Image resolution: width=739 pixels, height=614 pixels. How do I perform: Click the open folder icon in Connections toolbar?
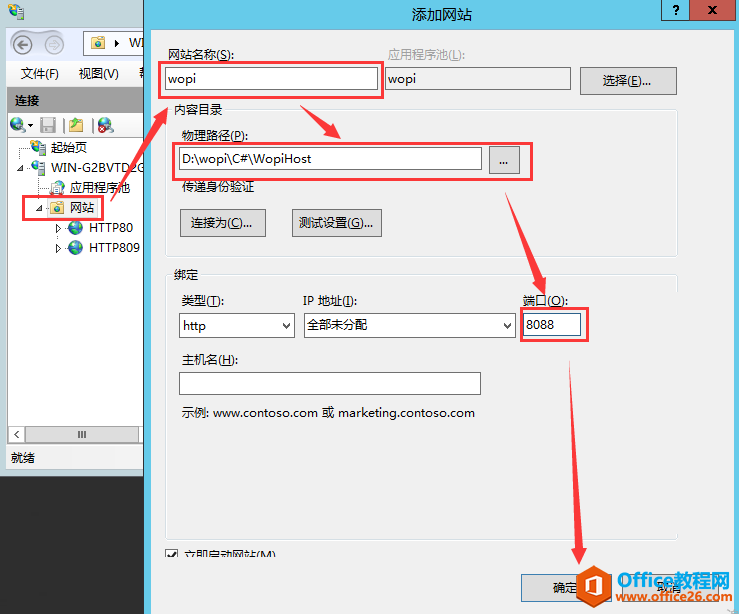click(x=76, y=125)
